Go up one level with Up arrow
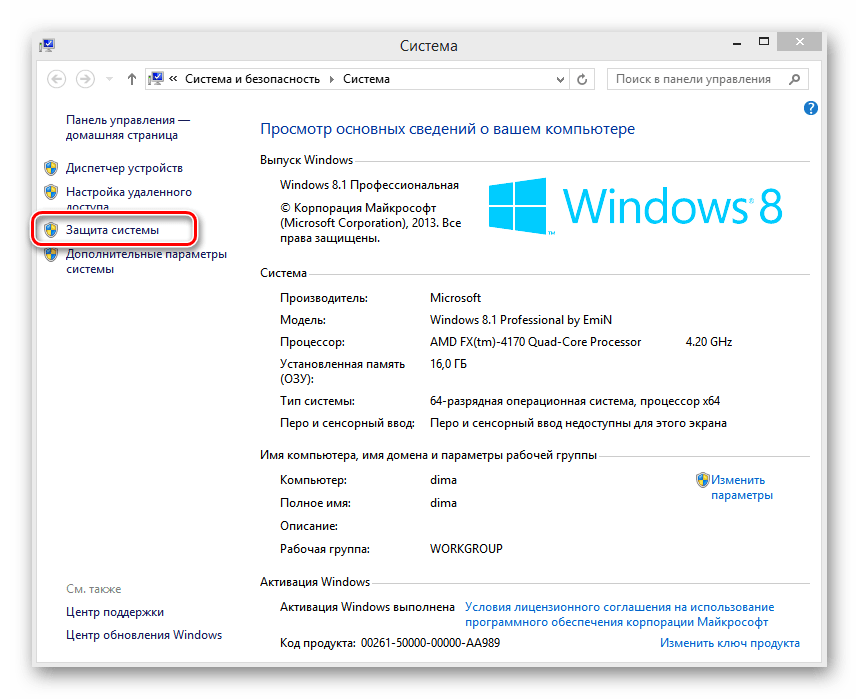859x699 pixels. (131, 79)
